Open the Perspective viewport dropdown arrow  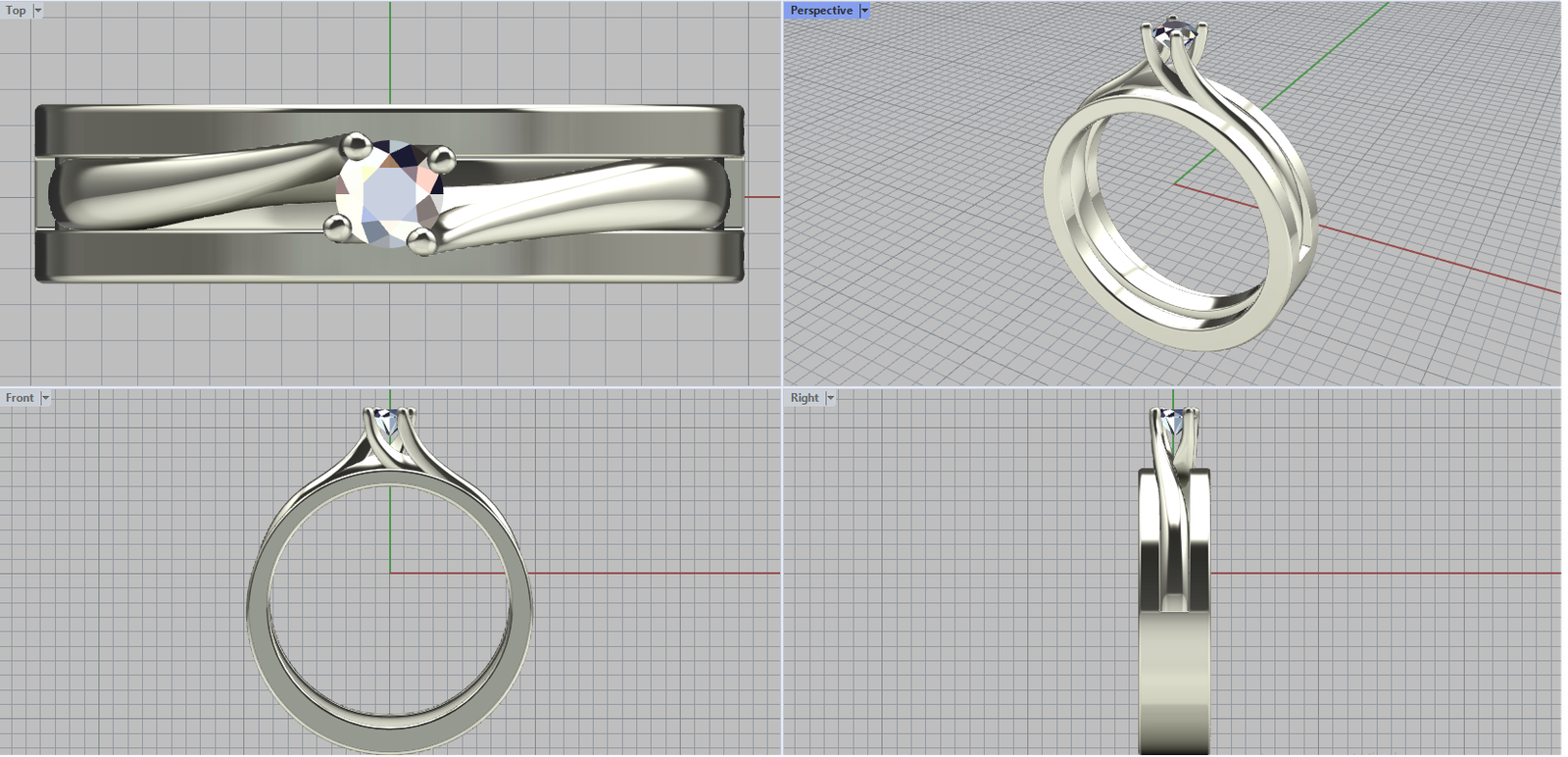864,11
